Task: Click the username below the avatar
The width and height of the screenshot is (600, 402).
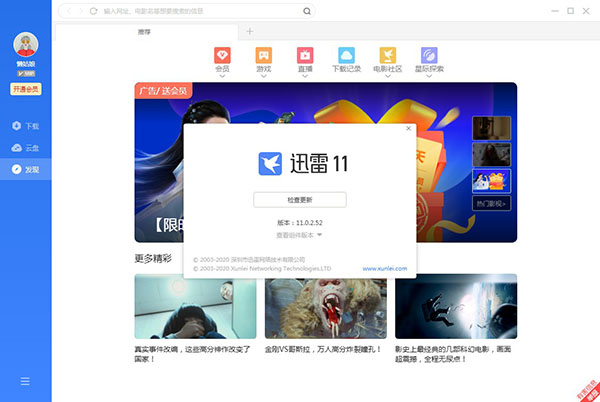Action: coord(26,64)
